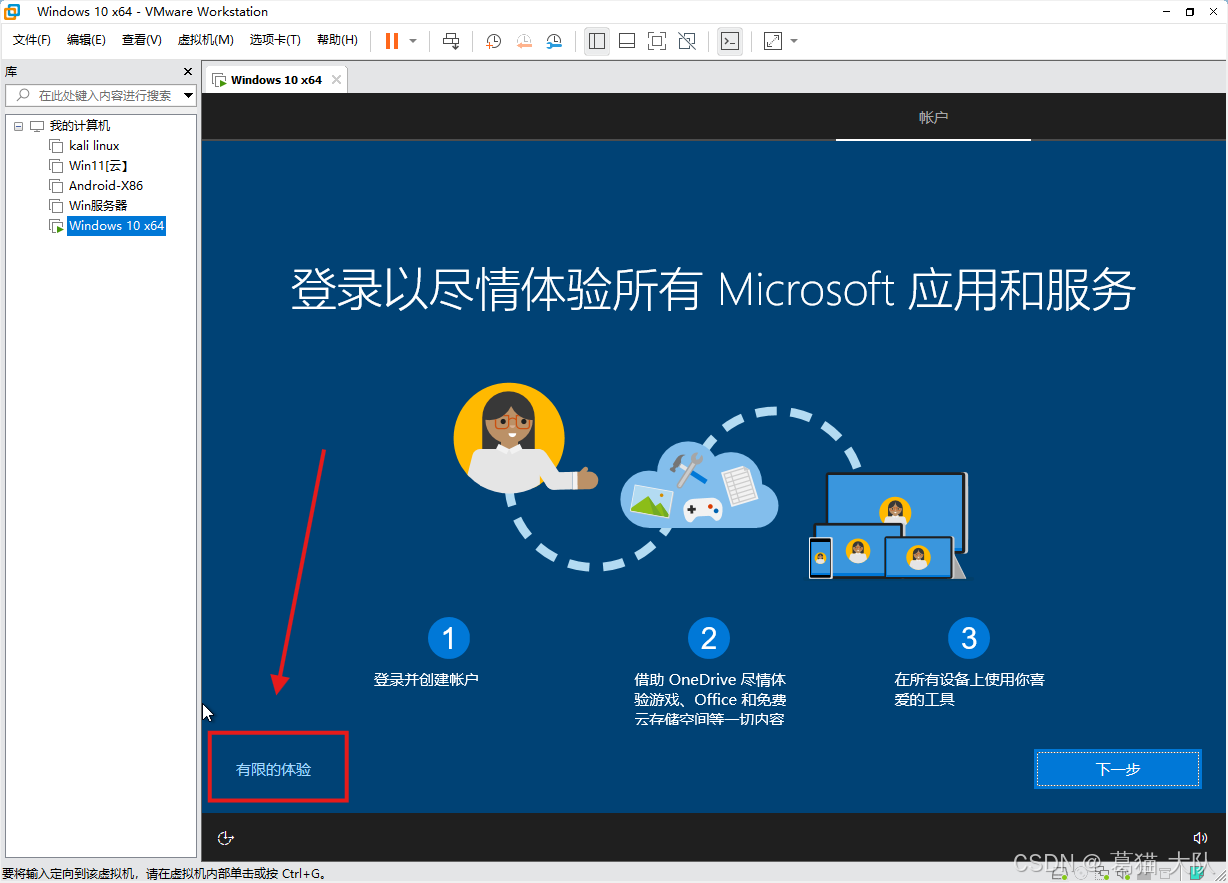Click the ease of access icon

(x=226, y=838)
